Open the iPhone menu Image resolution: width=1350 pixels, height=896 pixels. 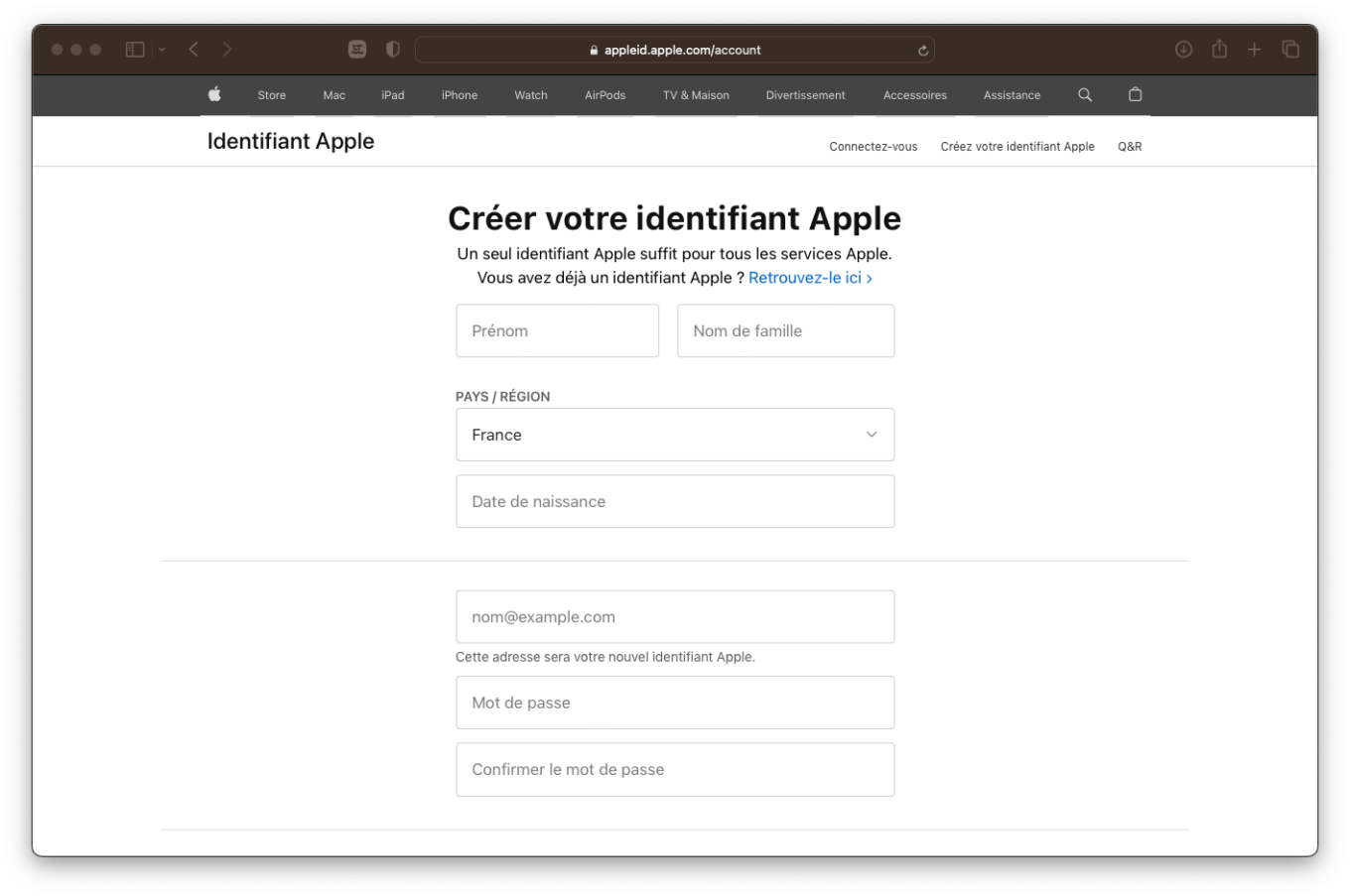point(460,95)
